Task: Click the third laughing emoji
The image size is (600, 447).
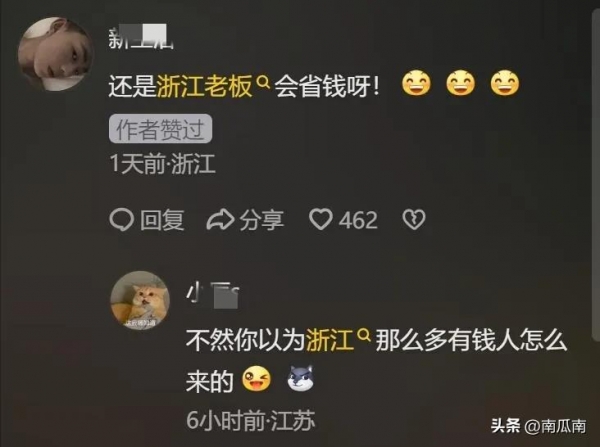Action: click(505, 83)
